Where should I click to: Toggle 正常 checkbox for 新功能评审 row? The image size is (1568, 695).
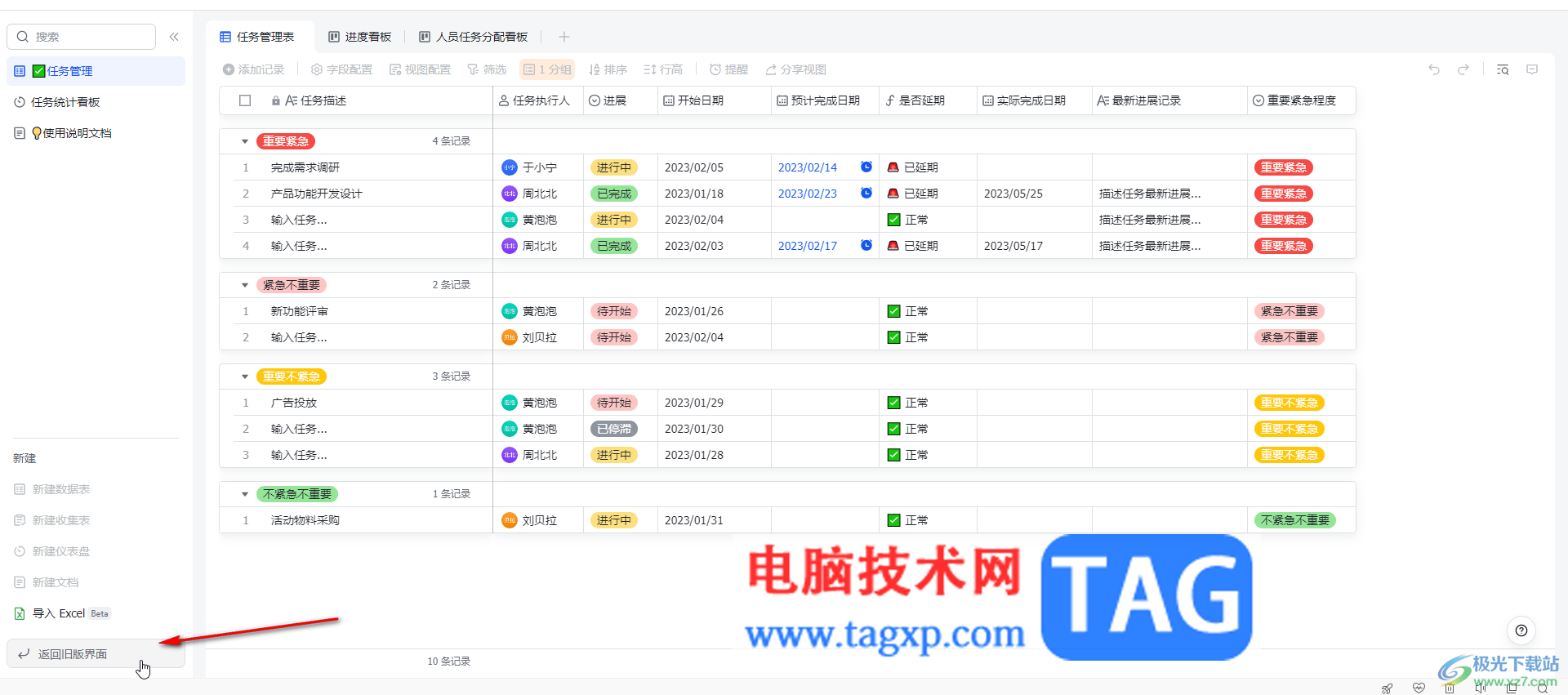coord(893,311)
